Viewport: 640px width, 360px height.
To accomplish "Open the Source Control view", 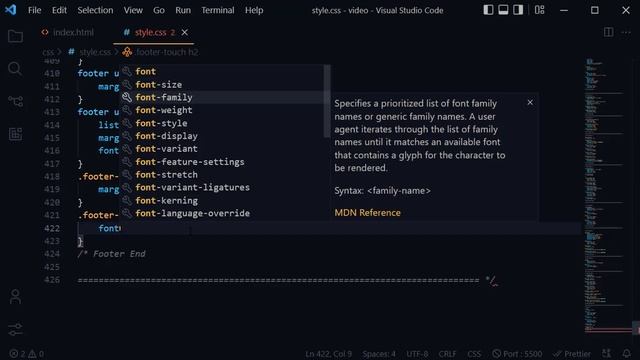I will (x=15, y=101).
